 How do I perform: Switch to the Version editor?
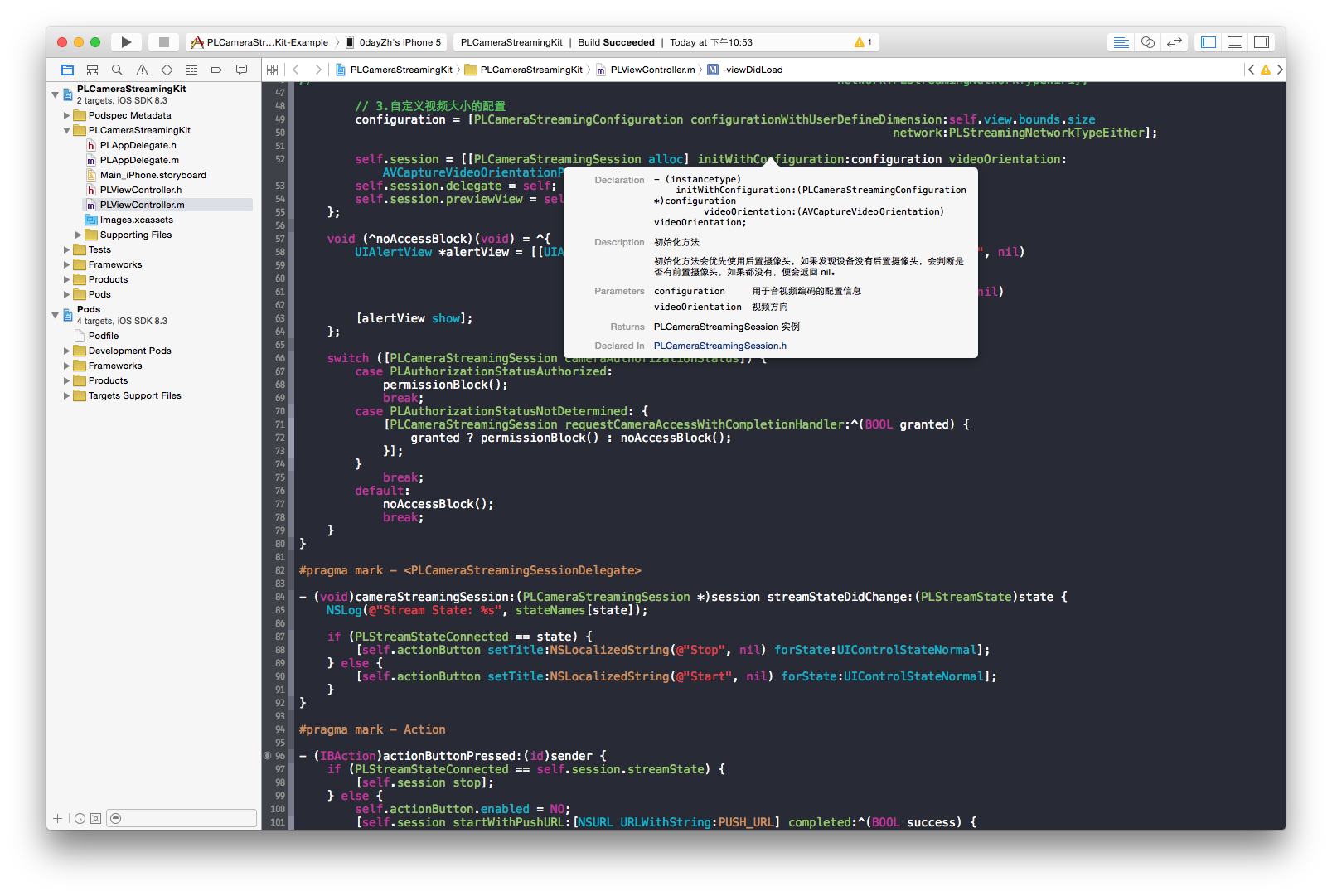click(1175, 42)
